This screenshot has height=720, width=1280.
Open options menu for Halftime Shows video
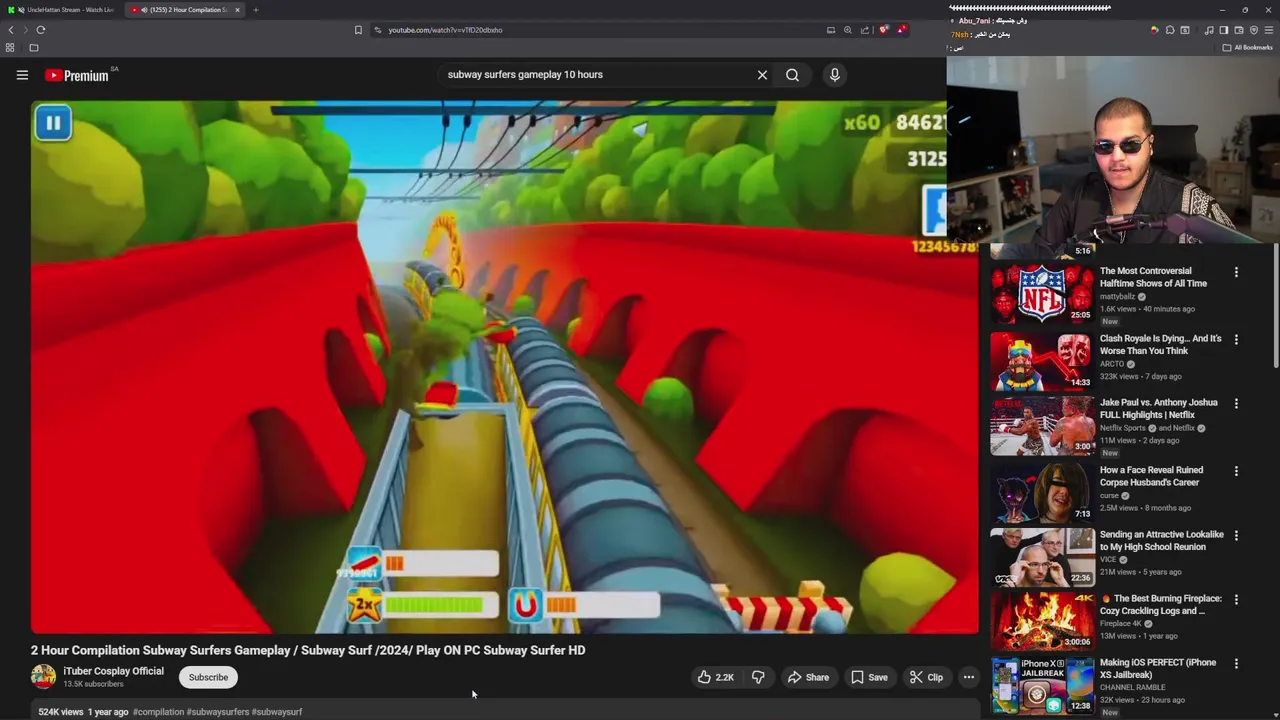1236,272
